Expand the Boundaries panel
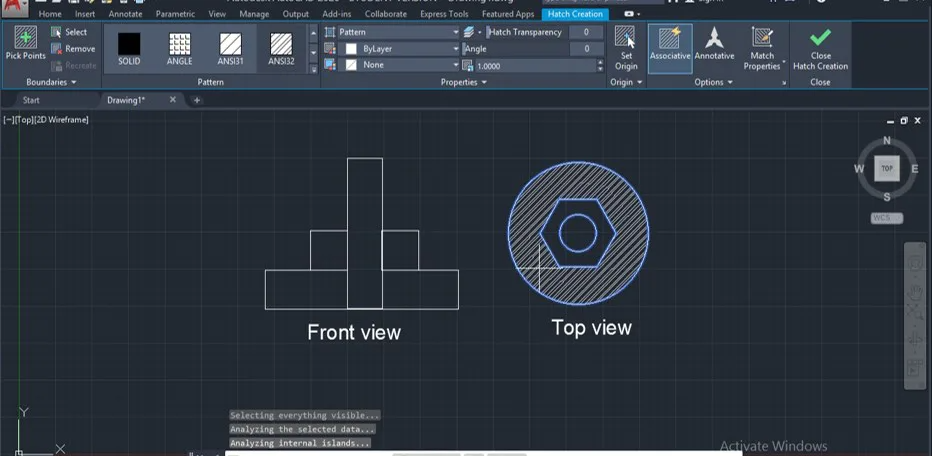932x456 pixels. 51,82
